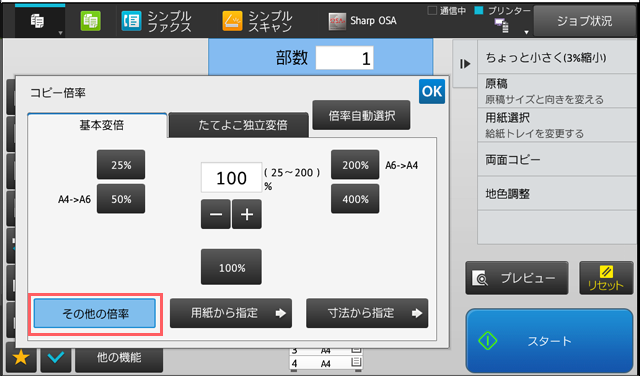
Task: Confirm the copy ratio with OK
Action: pyautogui.click(x=432, y=91)
